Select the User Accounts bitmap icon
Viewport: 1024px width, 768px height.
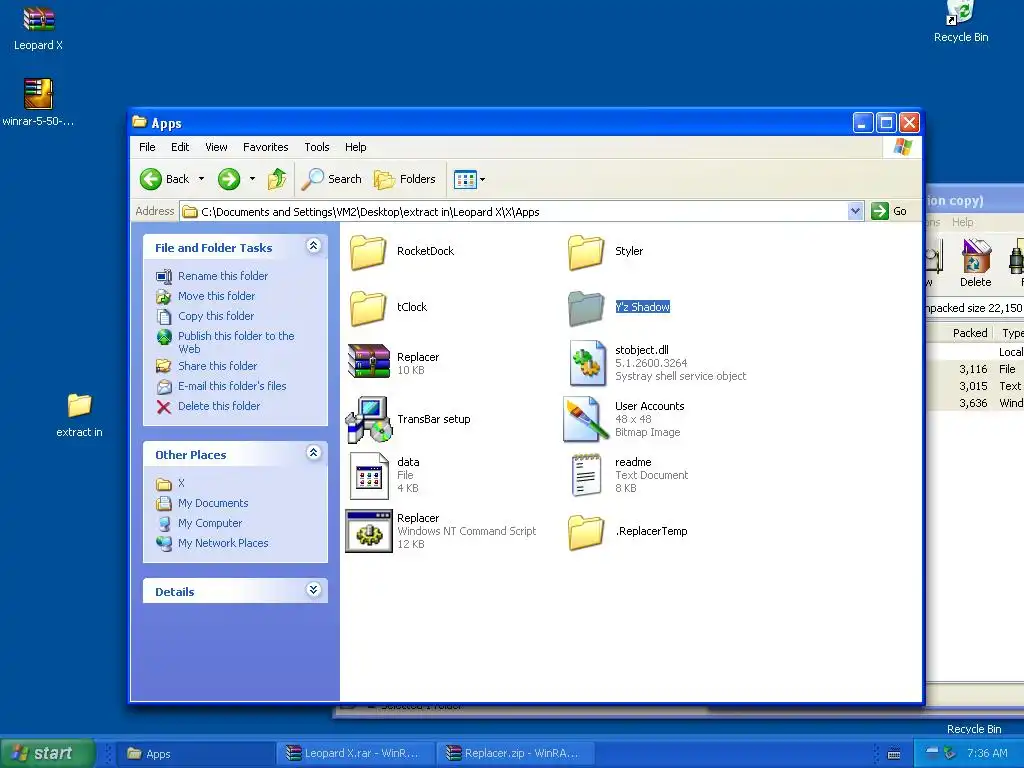click(586, 419)
